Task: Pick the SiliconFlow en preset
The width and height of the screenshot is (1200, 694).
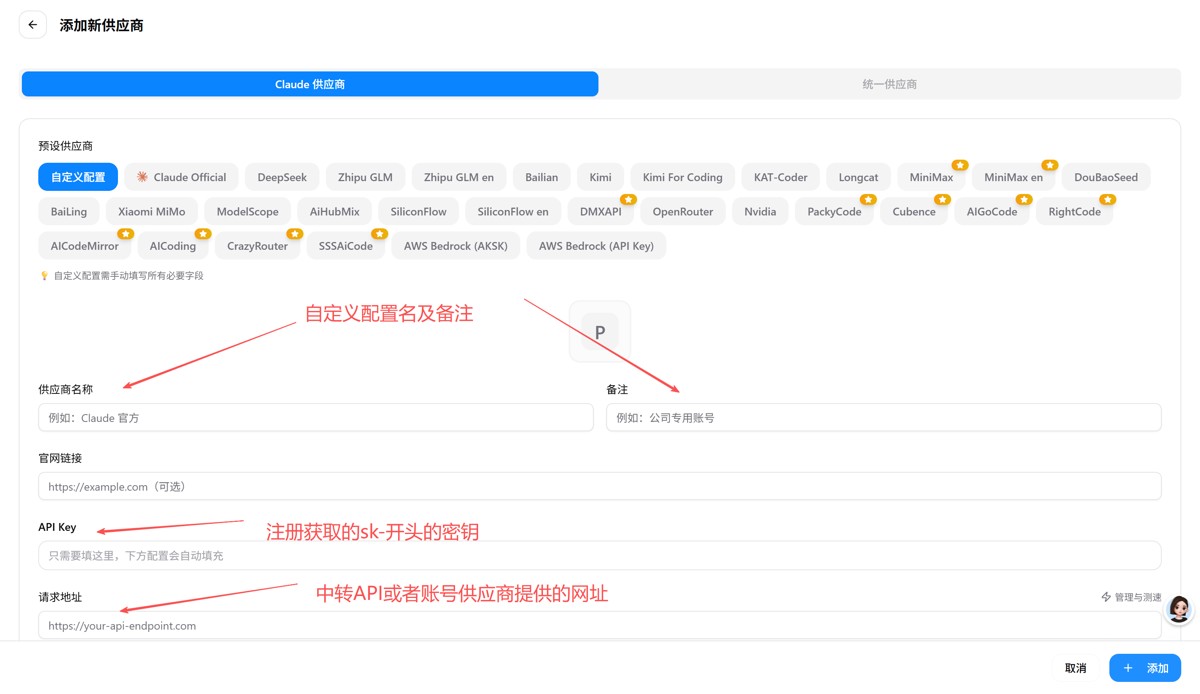Action: tap(513, 211)
